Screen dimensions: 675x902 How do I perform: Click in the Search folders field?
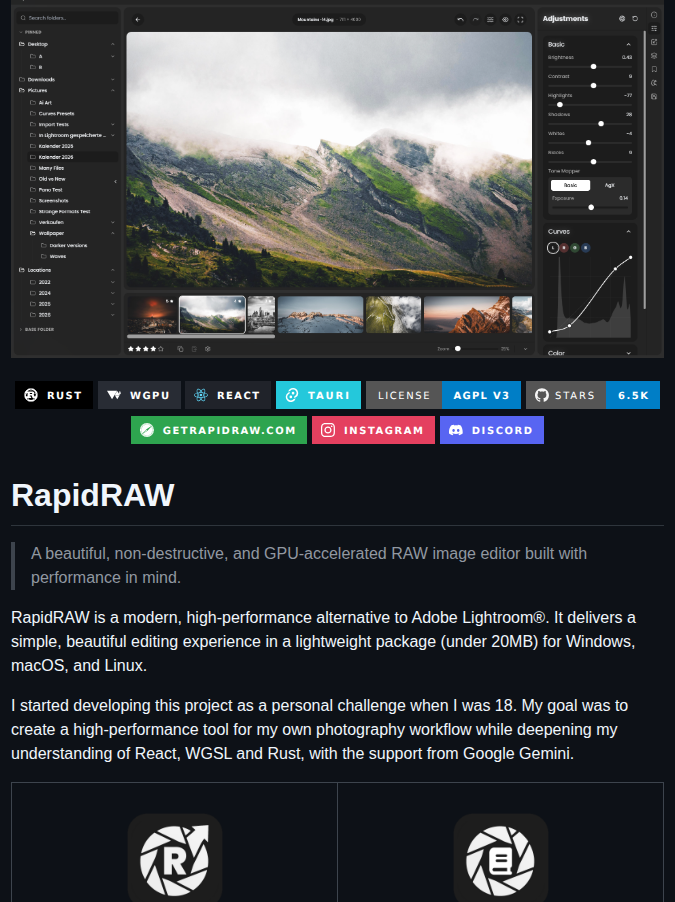pos(68,18)
